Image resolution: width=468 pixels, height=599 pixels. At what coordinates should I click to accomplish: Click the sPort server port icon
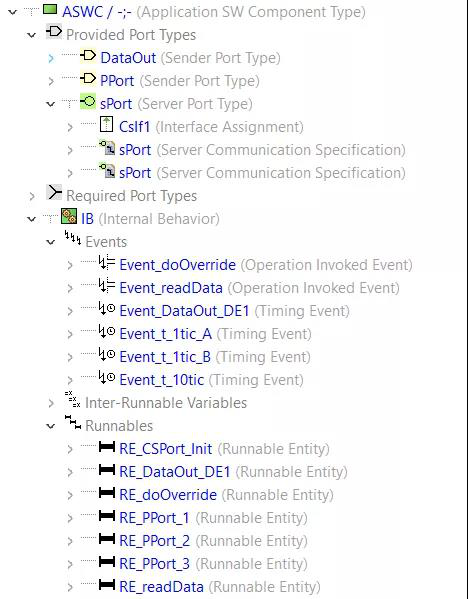pos(88,102)
